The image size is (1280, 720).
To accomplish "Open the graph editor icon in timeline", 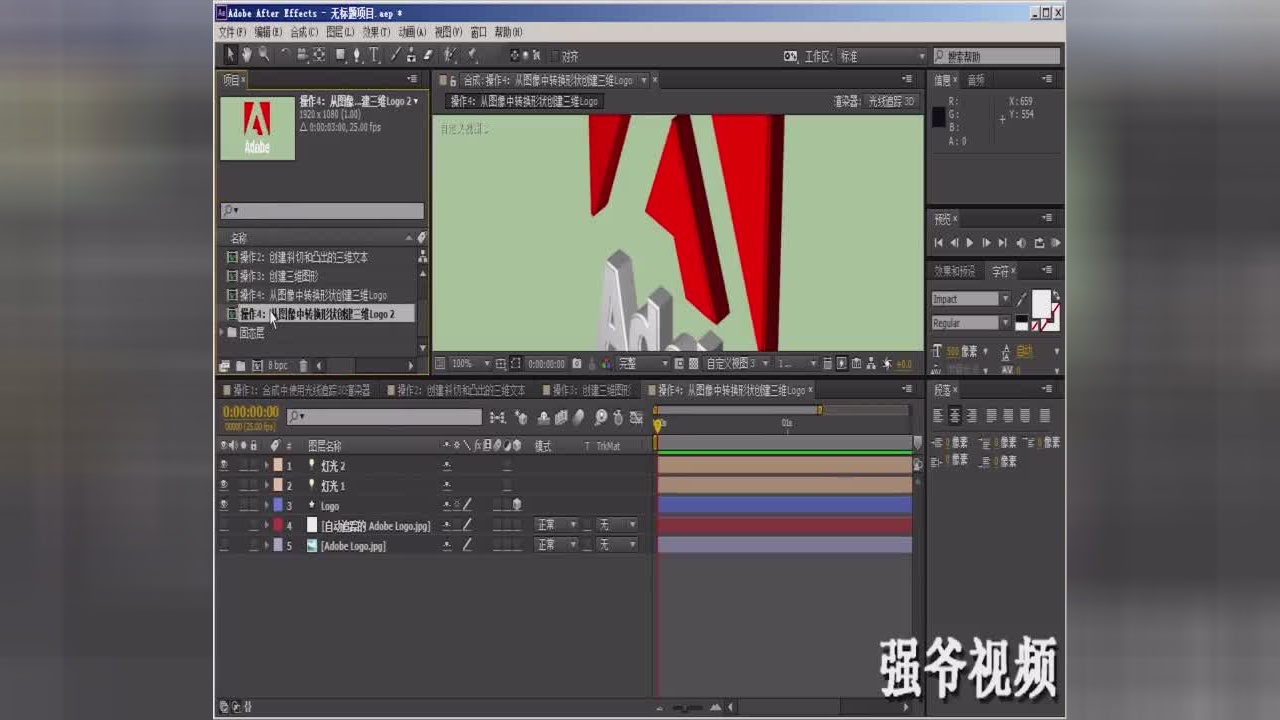I will [636, 418].
